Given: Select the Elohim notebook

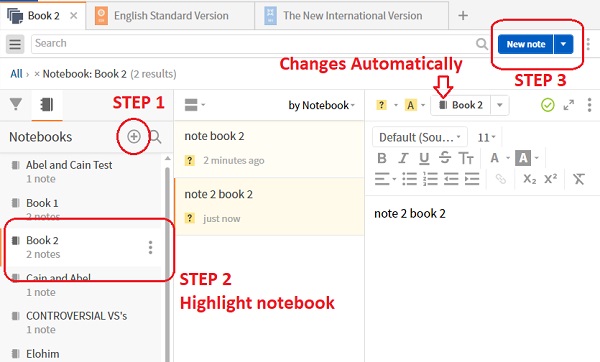Looking at the screenshot, I should coord(80,353).
